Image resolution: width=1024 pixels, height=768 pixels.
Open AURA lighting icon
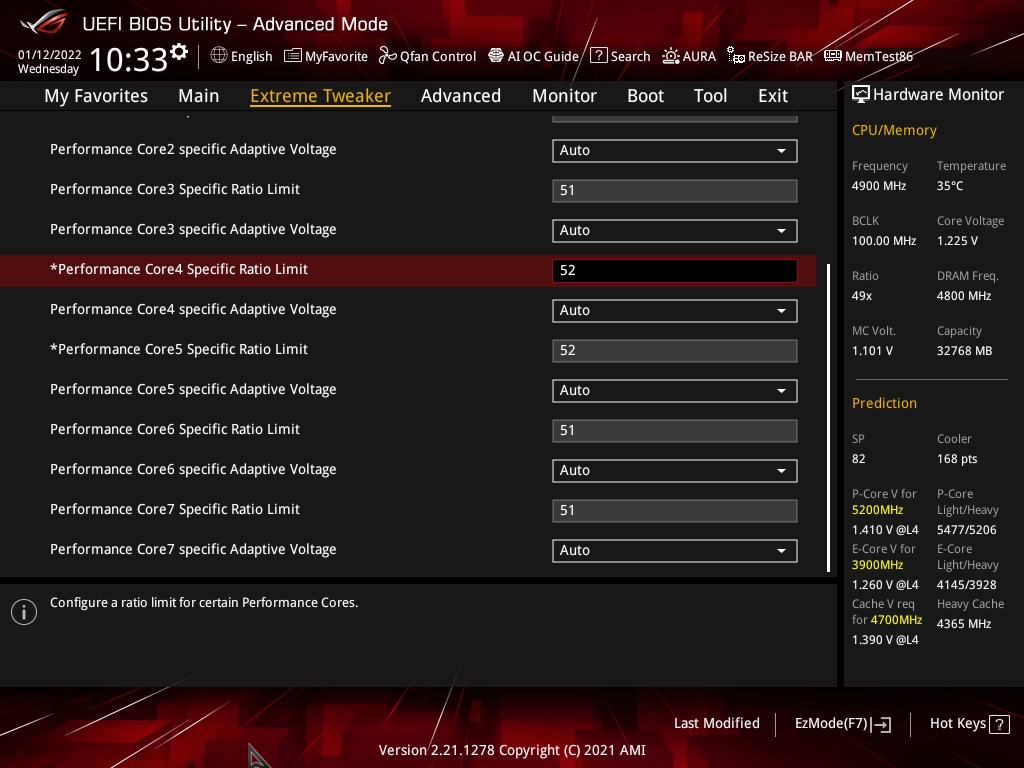coord(671,56)
